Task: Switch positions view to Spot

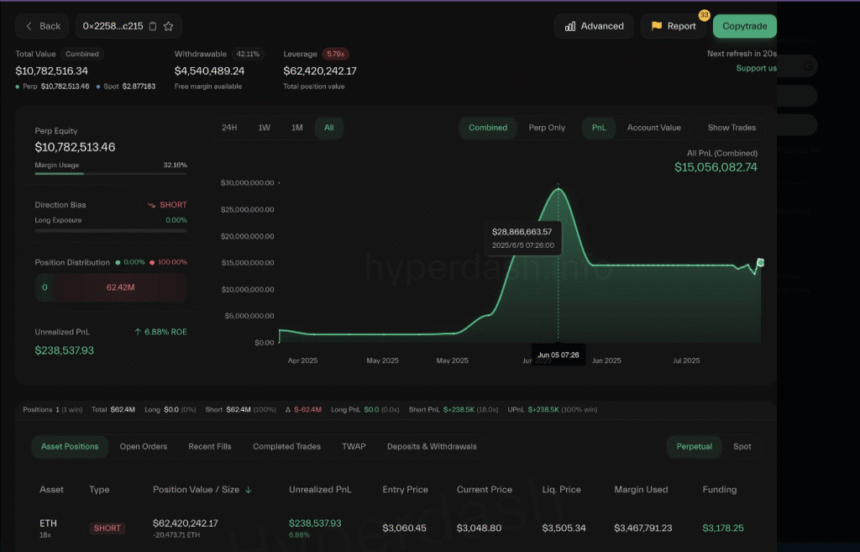Action: coord(742,446)
